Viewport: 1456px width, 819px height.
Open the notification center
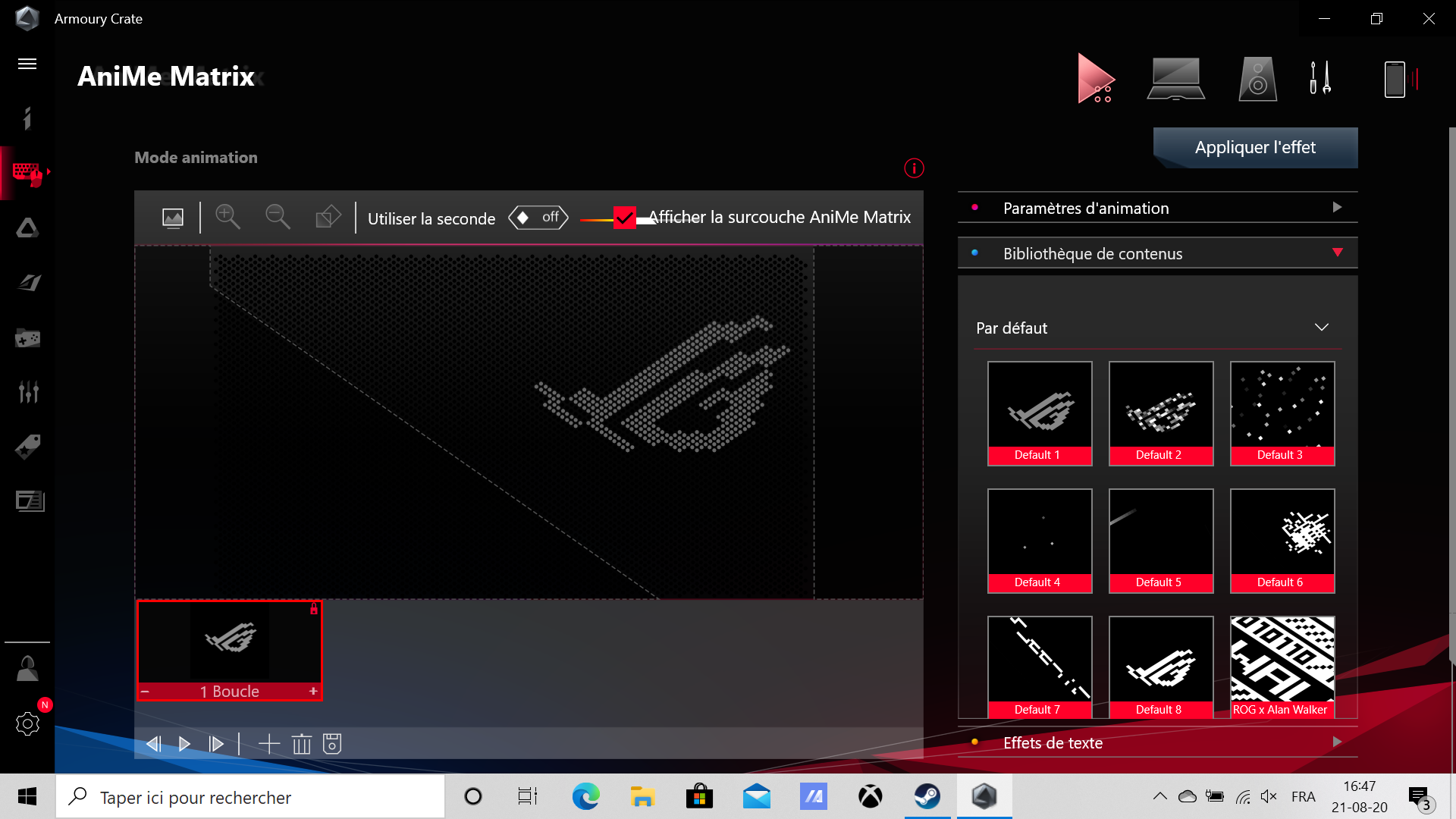click(x=1420, y=797)
